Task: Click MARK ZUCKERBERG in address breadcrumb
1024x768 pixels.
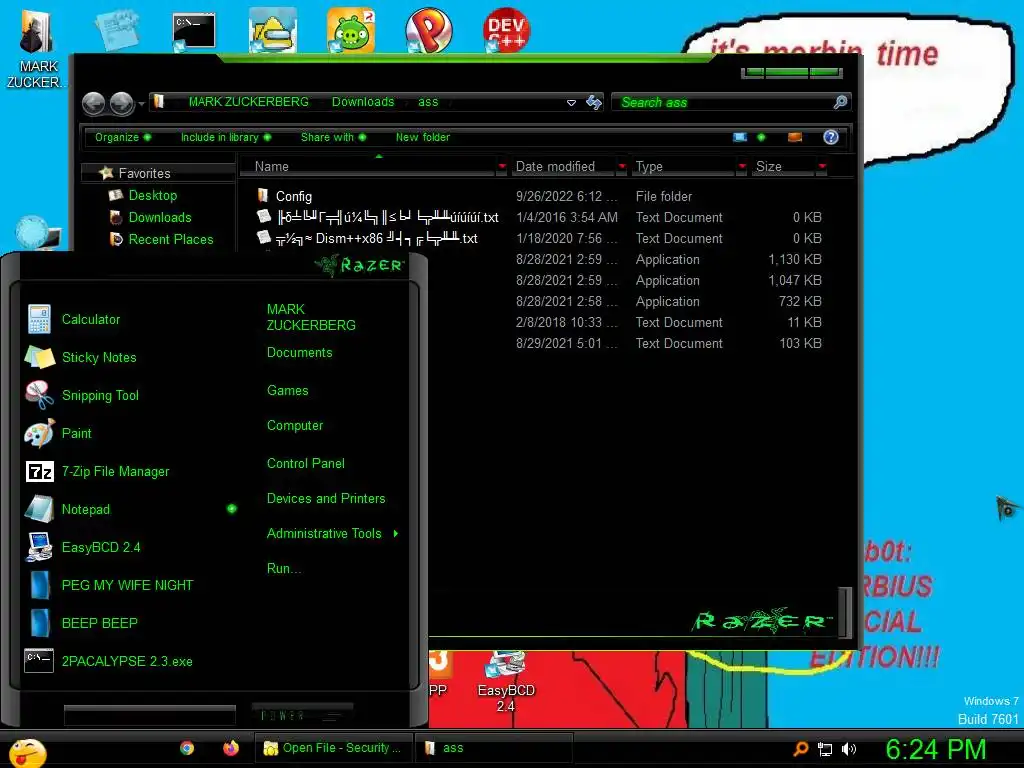Action: pyautogui.click(x=248, y=102)
